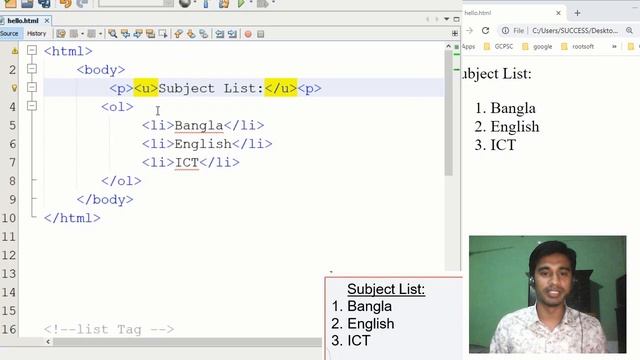Go to previous search occurrence icon
640x360 pixels.
tap(125, 34)
